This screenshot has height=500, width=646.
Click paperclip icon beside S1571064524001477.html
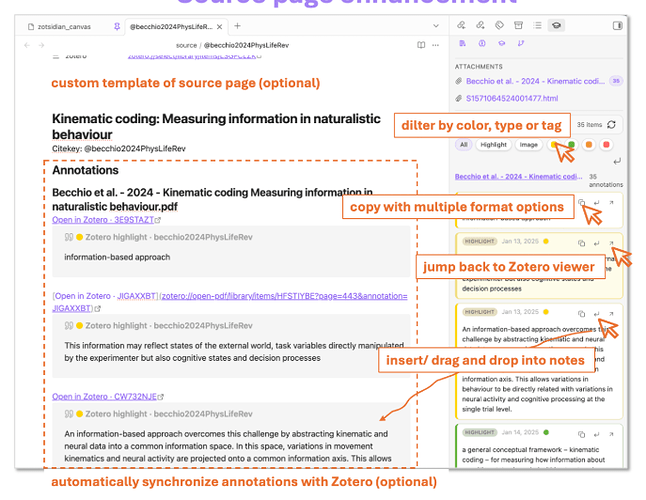point(459,98)
